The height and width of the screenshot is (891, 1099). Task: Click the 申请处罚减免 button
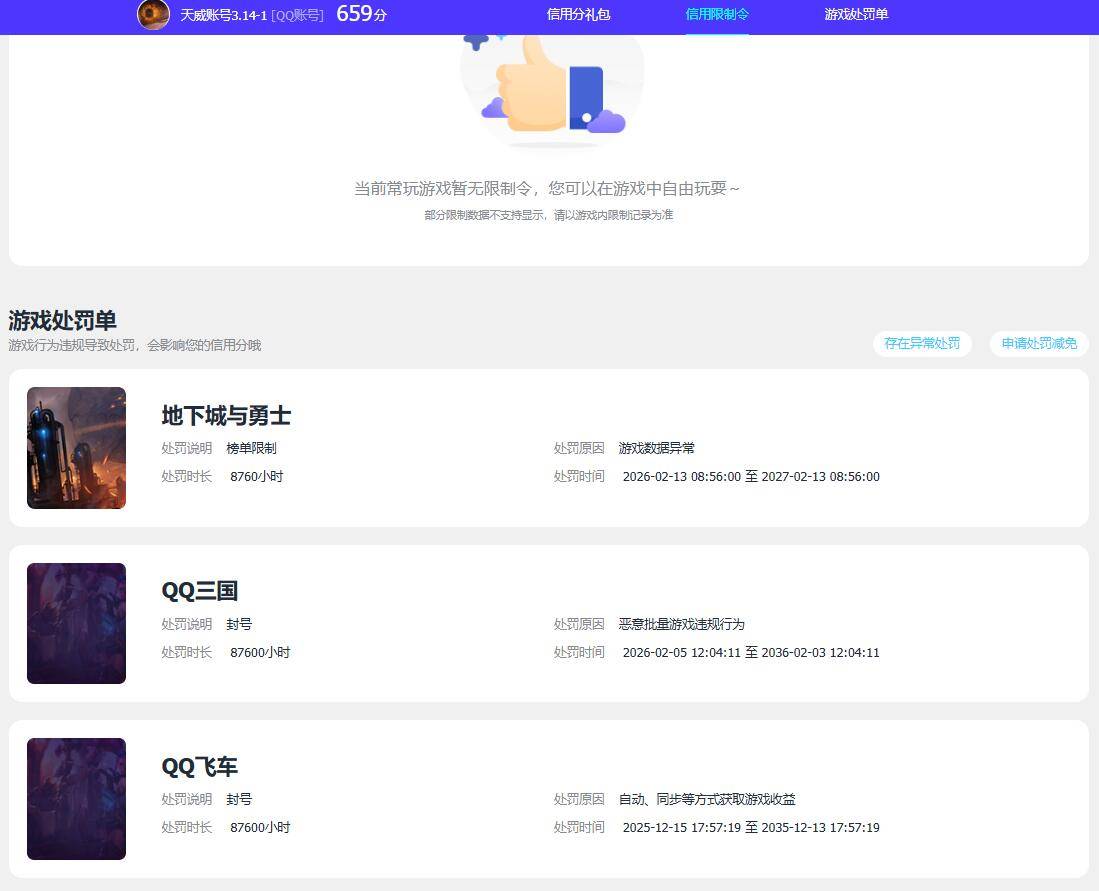pos(1038,343)
